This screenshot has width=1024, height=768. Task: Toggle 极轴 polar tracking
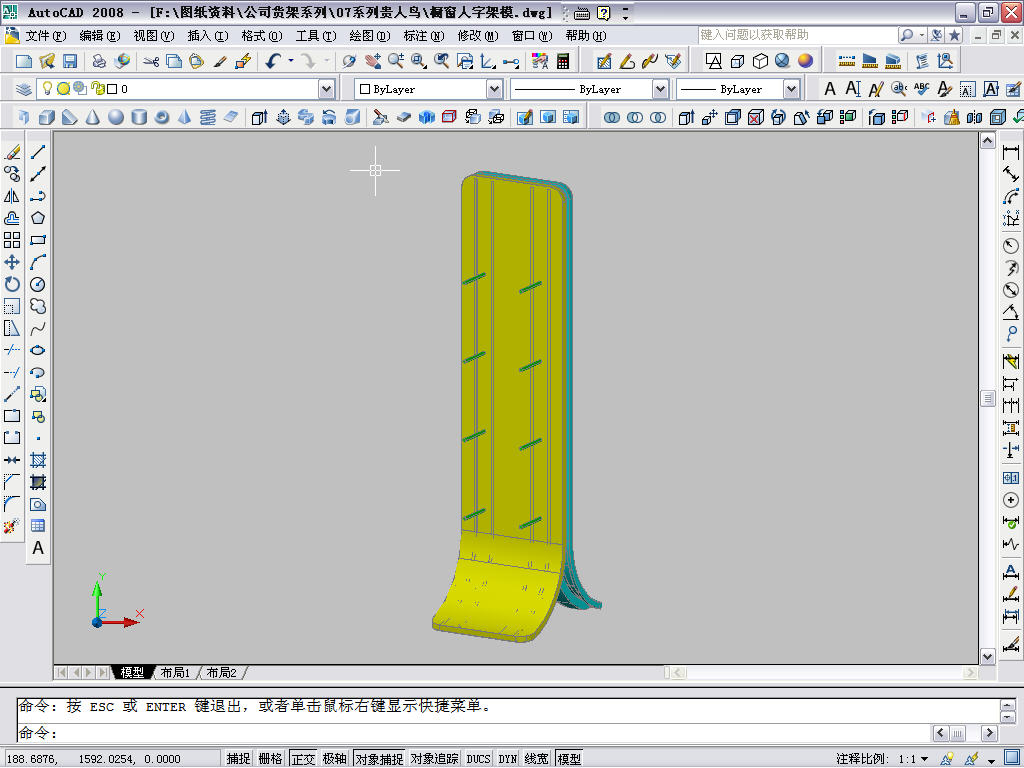pos(334,758)
